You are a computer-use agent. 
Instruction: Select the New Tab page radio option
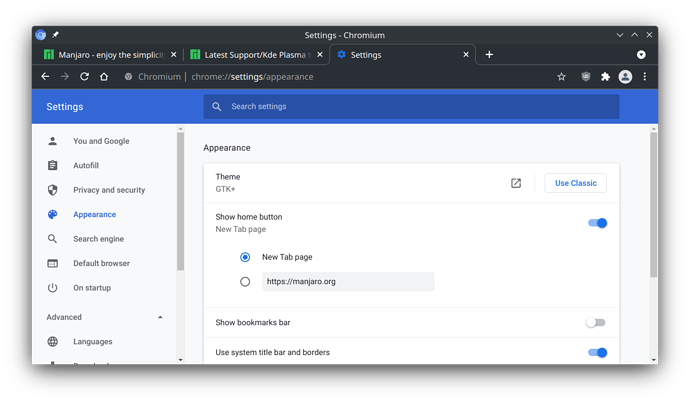[x=245, y=257]
